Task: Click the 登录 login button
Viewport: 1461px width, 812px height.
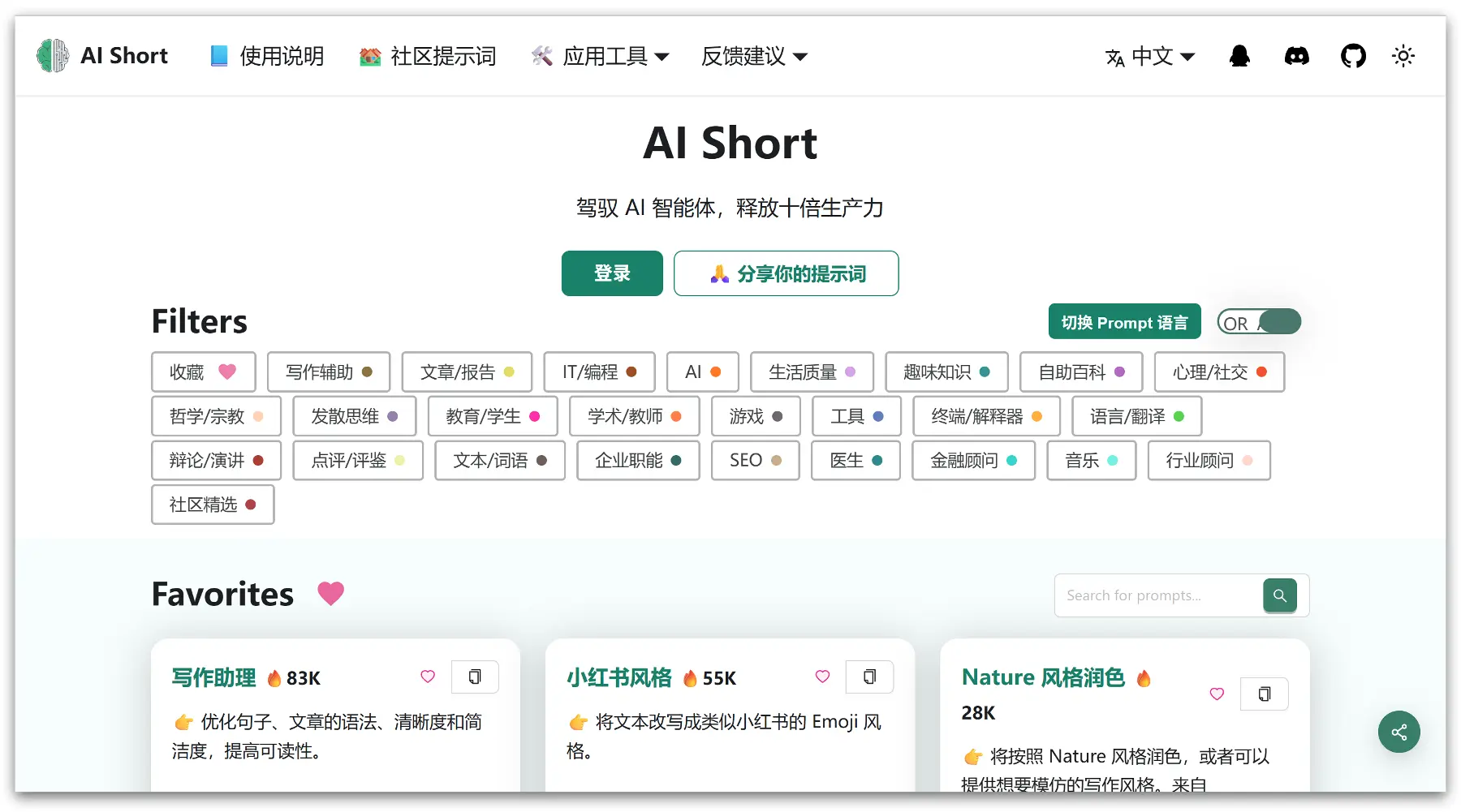Action: coord(612,273)
